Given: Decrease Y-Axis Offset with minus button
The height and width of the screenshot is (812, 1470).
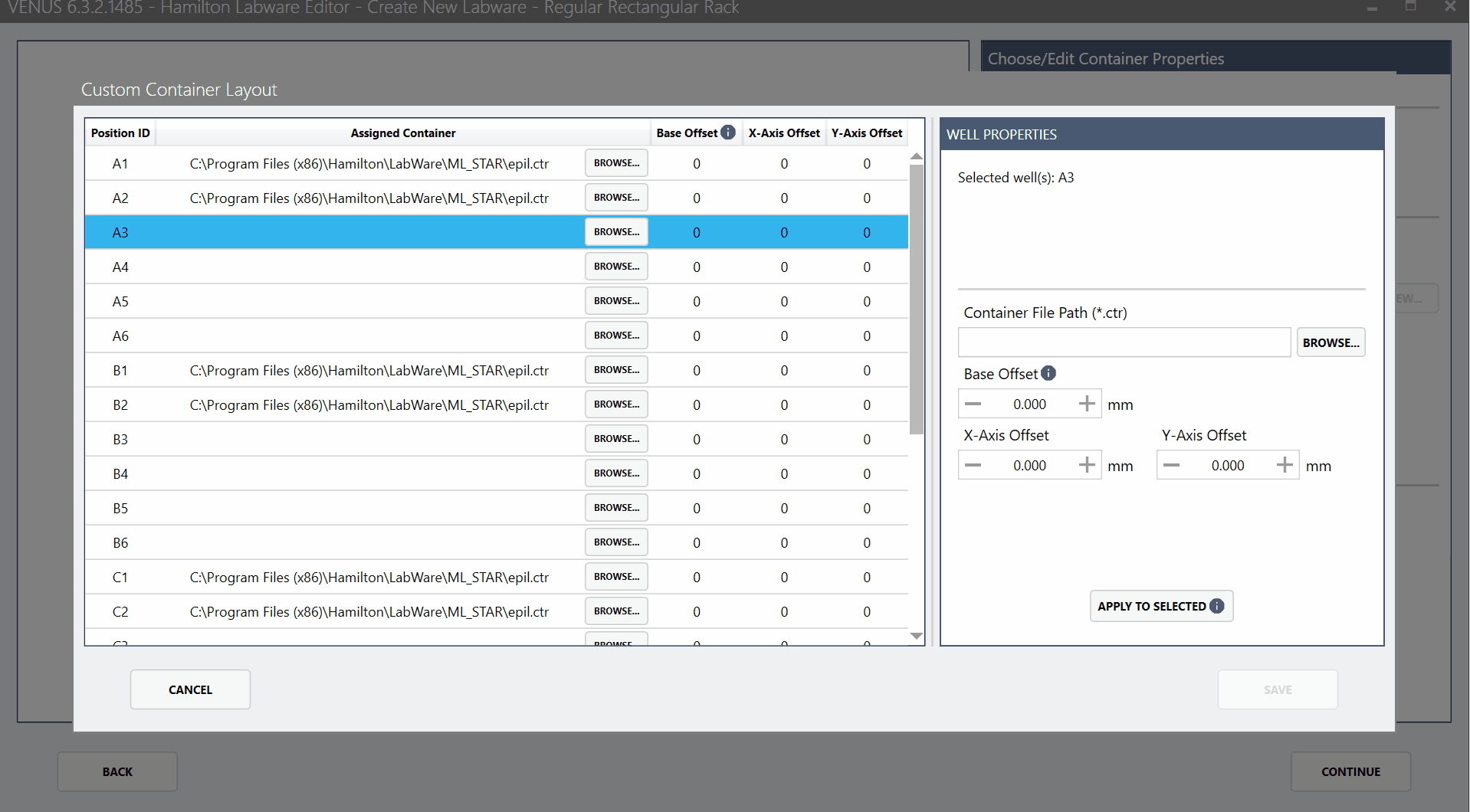Looking at the screenshot, I should pos(1171,465).
